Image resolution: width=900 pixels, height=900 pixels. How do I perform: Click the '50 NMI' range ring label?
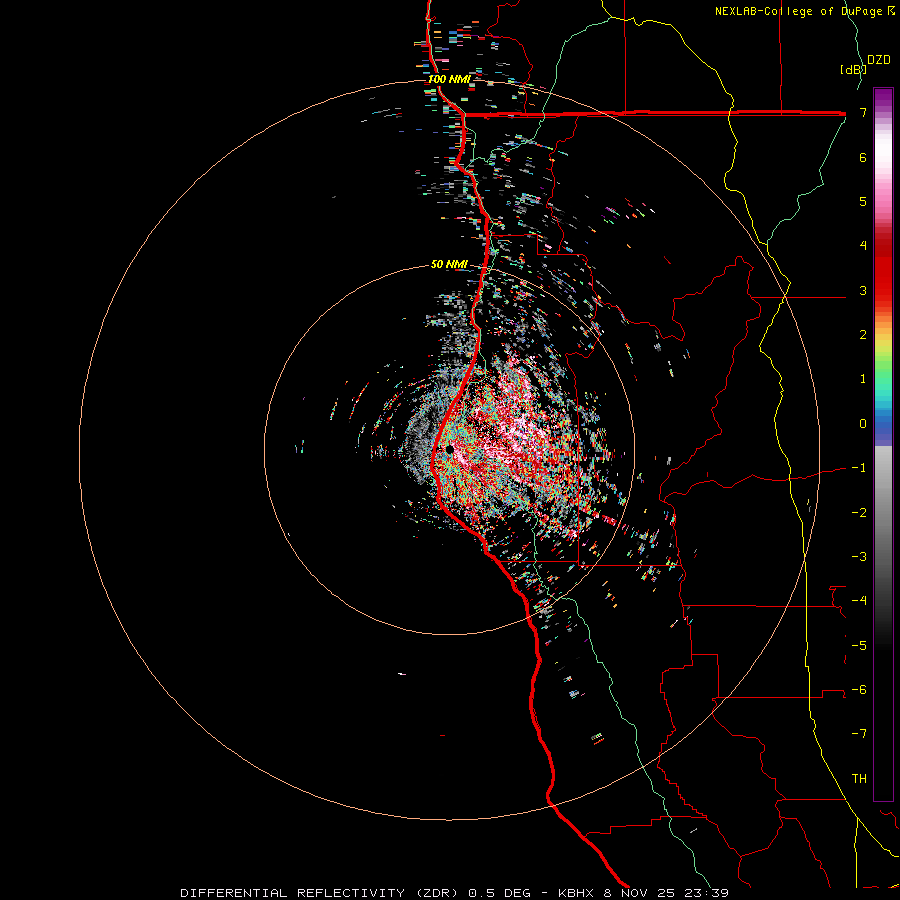coord(449,264)
